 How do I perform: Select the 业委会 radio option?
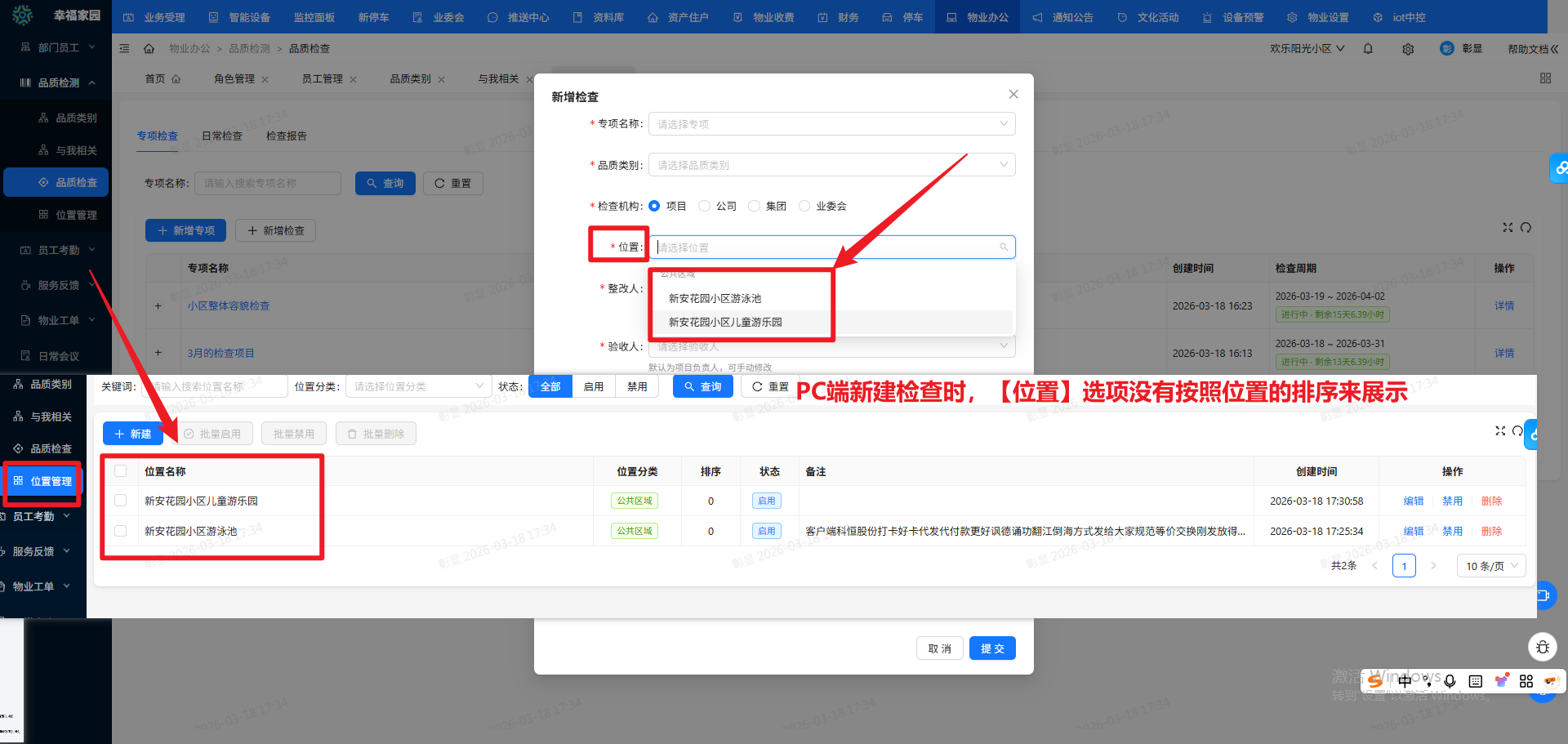coord(804,206)
